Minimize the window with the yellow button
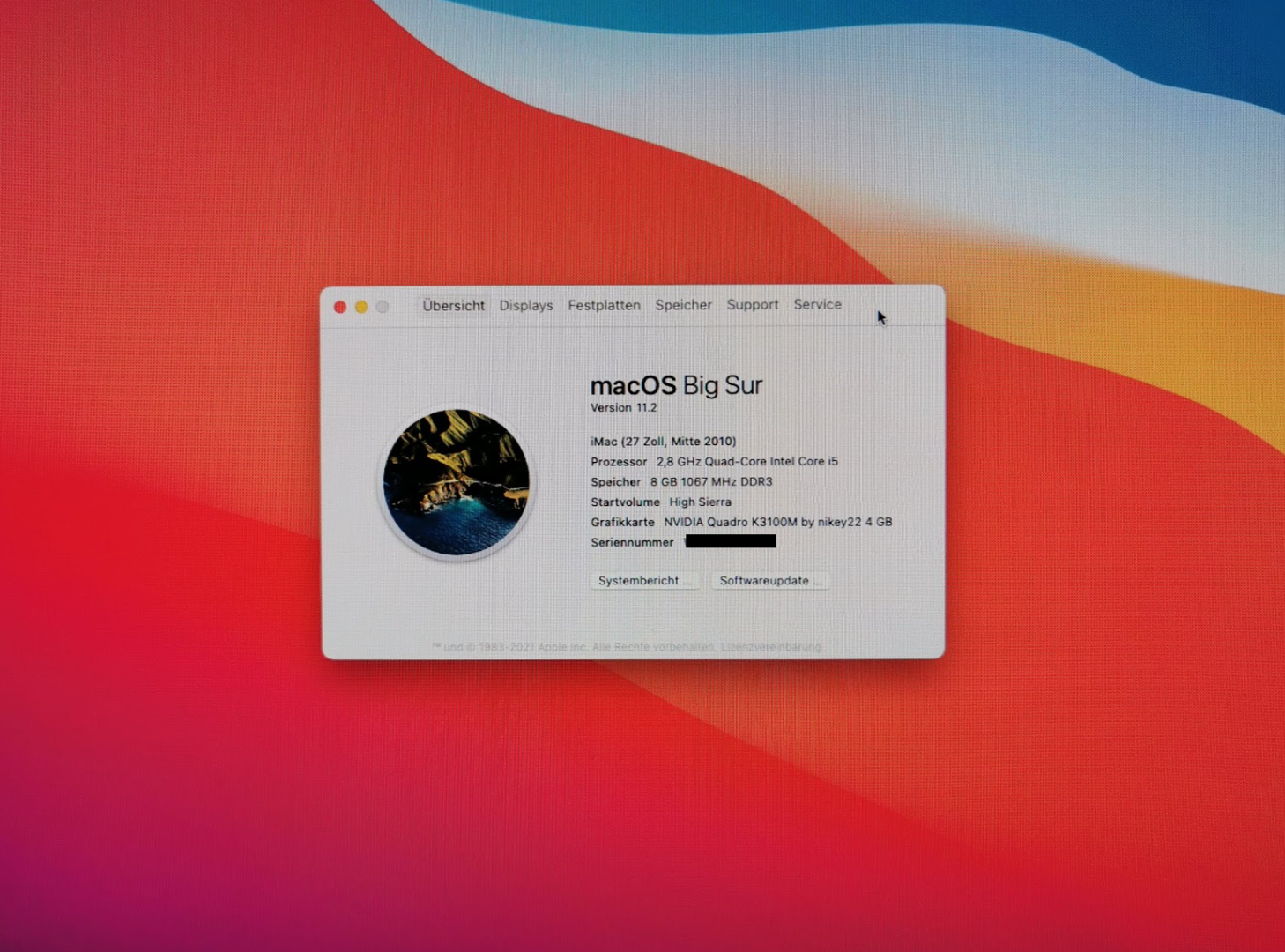Viewport: 1285px width, 952px height. [x=361, y=307]
